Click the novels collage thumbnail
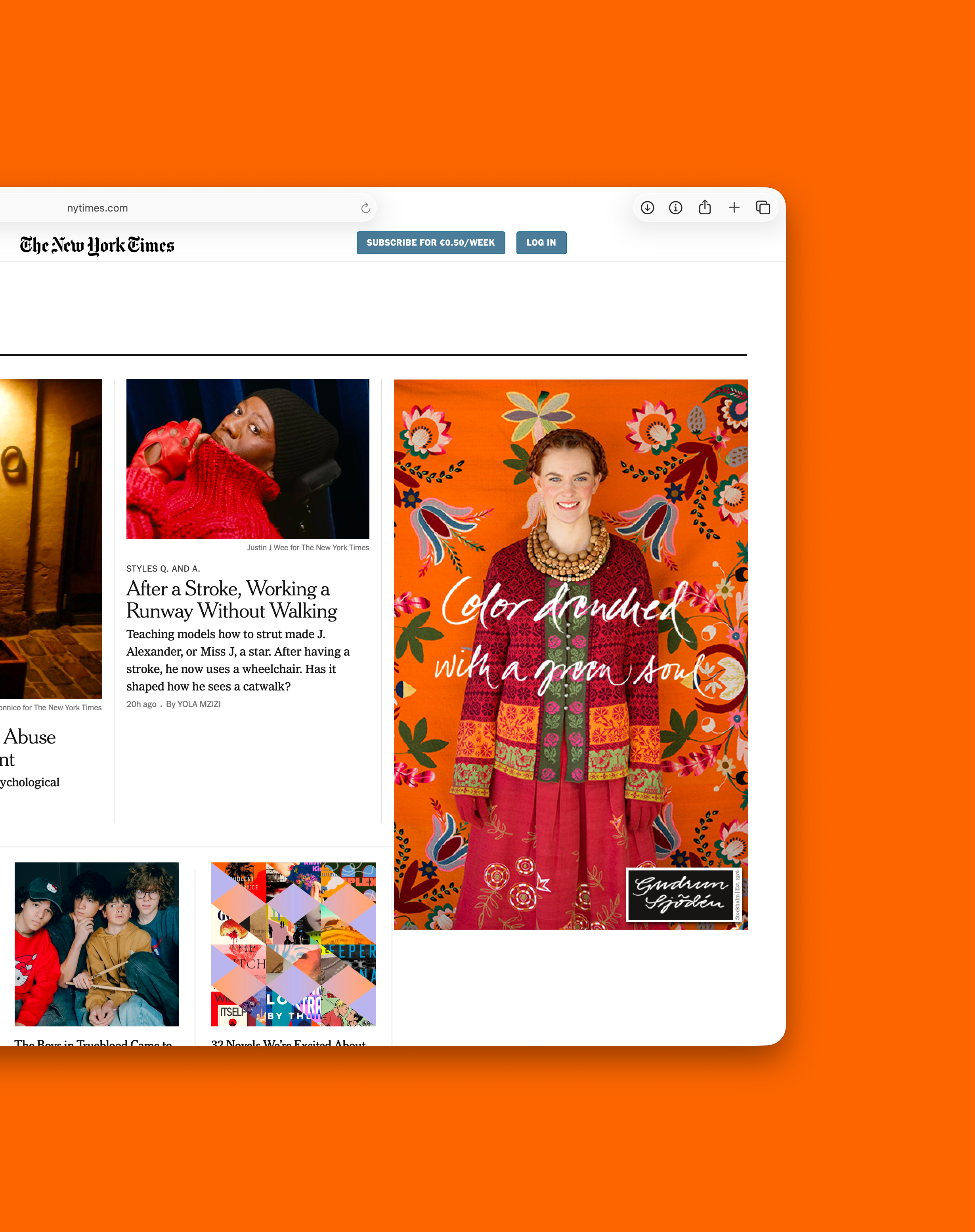975x1232 pixels. [293, 944]
